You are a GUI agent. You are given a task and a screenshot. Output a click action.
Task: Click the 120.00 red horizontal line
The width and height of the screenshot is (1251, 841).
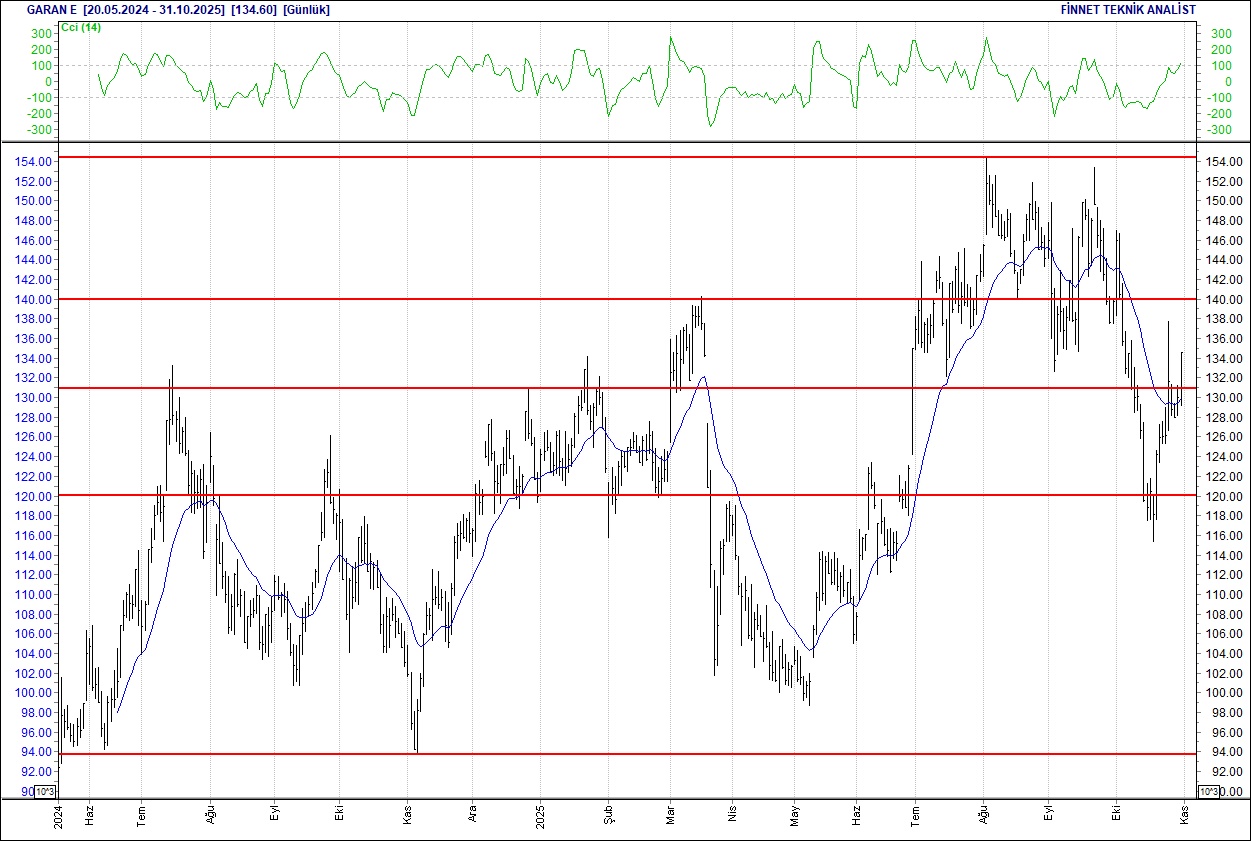pyautogui.click(x=600, y=495)
